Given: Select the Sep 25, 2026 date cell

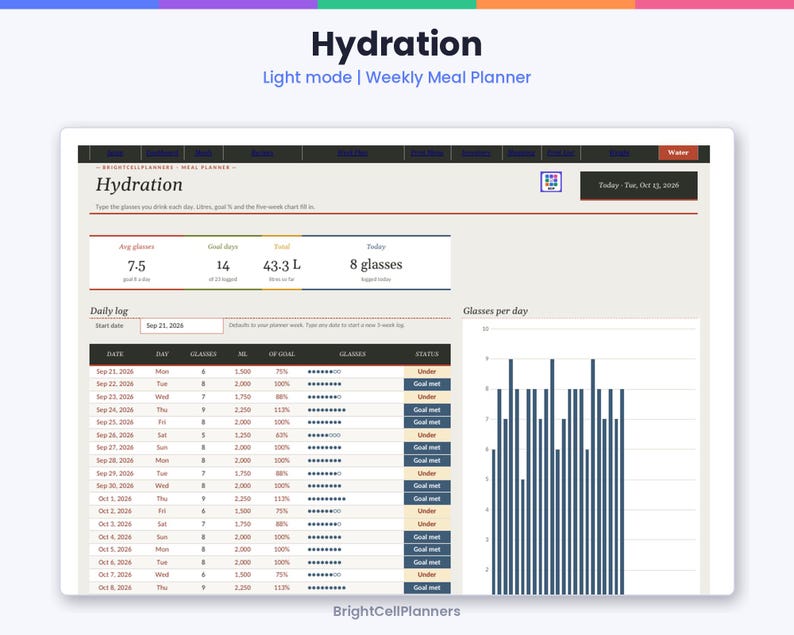Looking at the screenshot, I should coord(115,422).
